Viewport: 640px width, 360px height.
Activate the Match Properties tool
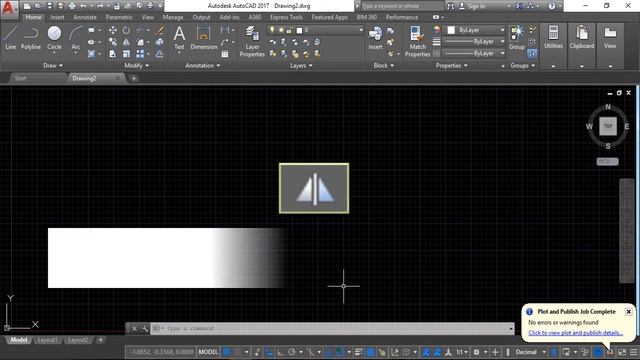(x=417, y=41)
